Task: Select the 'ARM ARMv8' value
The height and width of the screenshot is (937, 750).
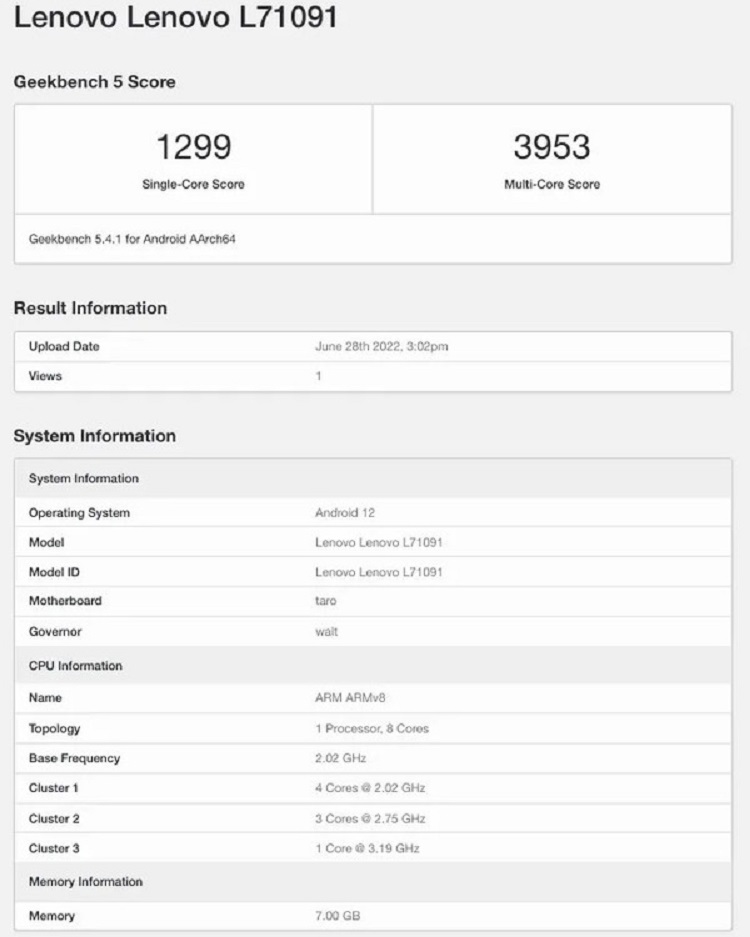Action: (x=350, y=698)
